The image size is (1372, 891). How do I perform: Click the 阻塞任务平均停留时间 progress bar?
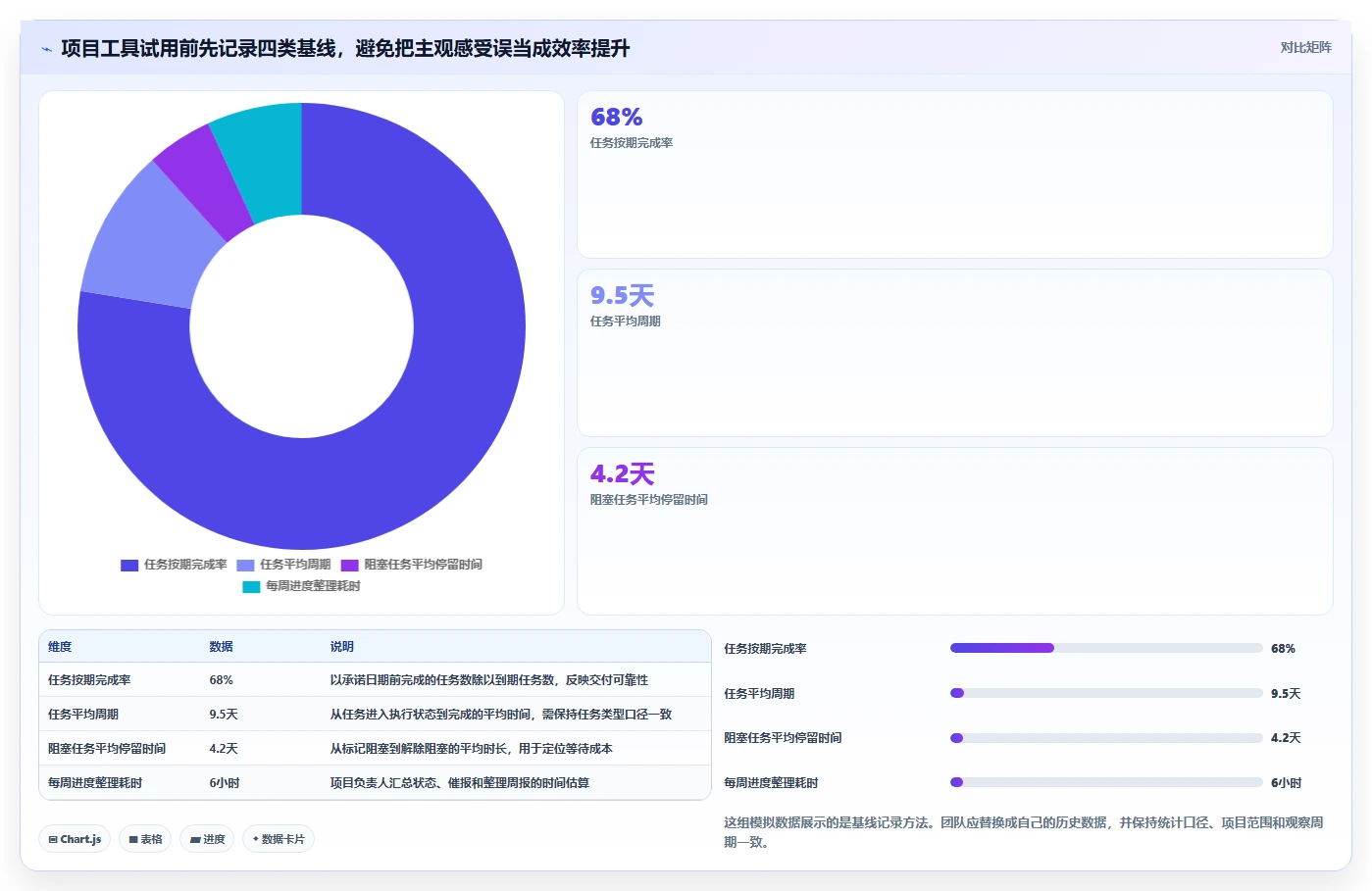[x=1106, y=738]
